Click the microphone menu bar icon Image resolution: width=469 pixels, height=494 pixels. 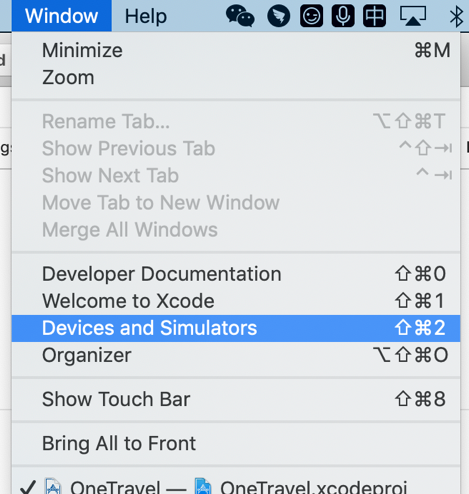tap(343, 16)
